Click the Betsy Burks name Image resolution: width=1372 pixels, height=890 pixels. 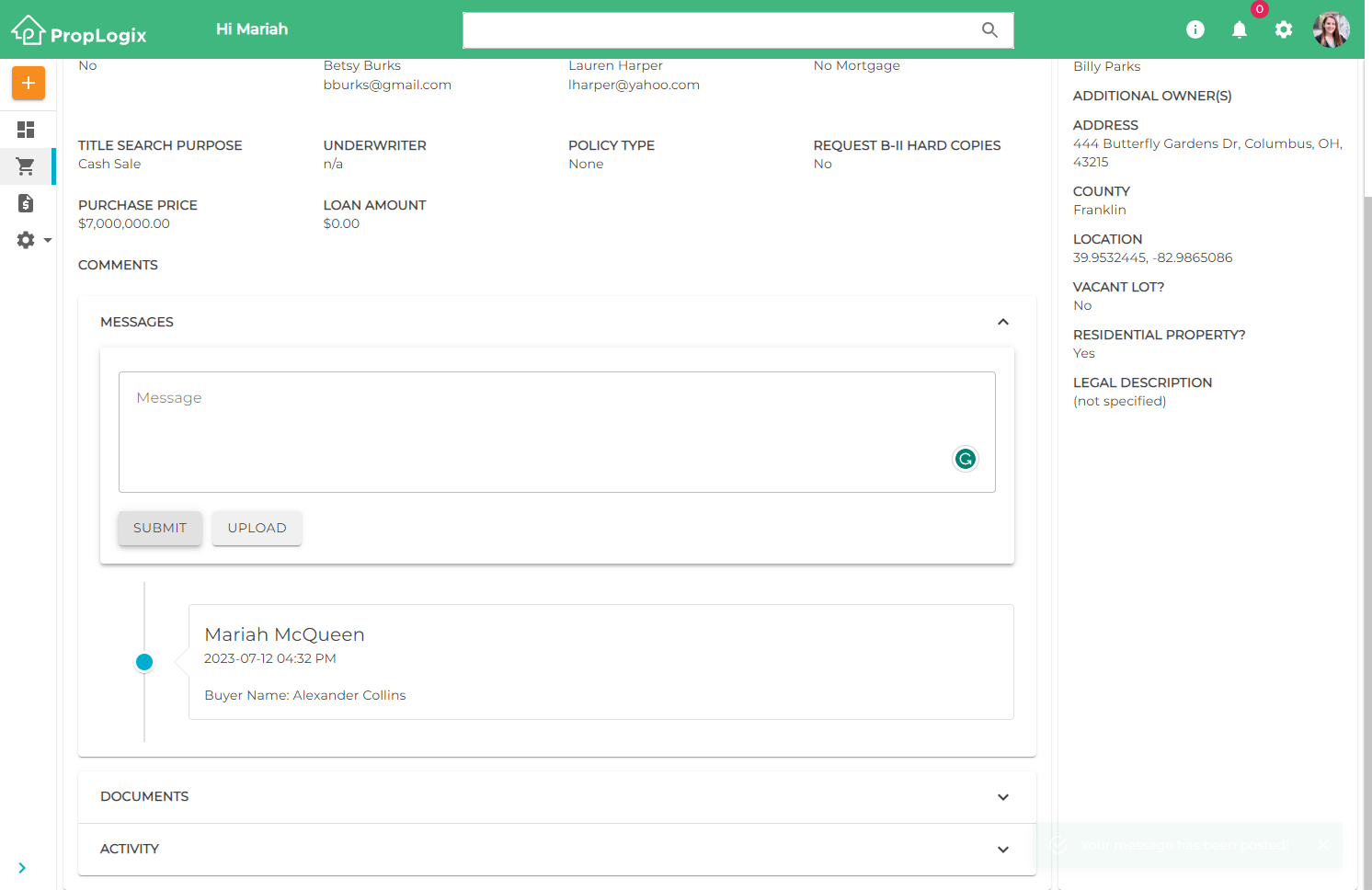[362, 65]
